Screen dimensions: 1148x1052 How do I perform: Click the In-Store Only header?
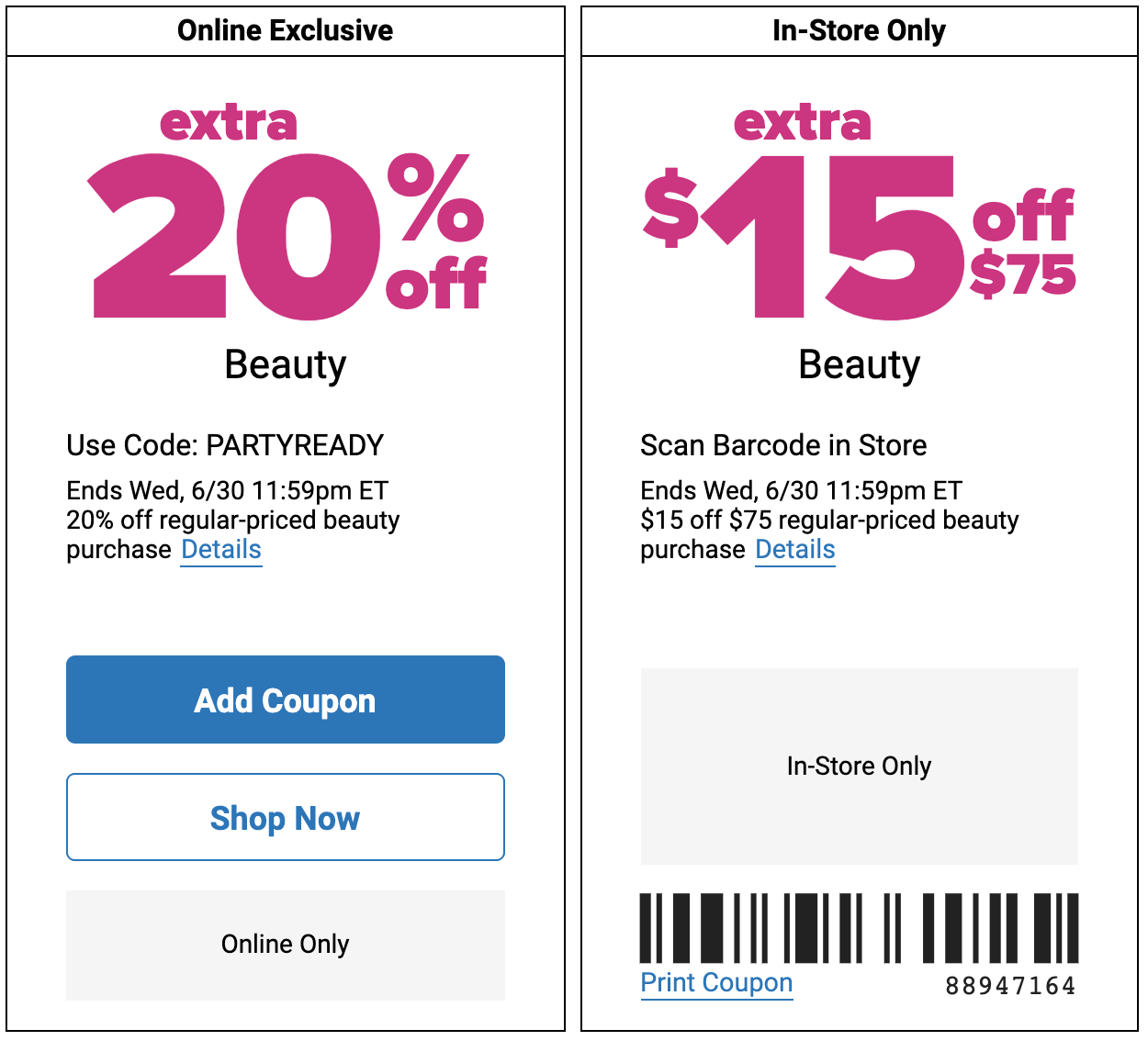pyautogui.click(x=860, y=31)
